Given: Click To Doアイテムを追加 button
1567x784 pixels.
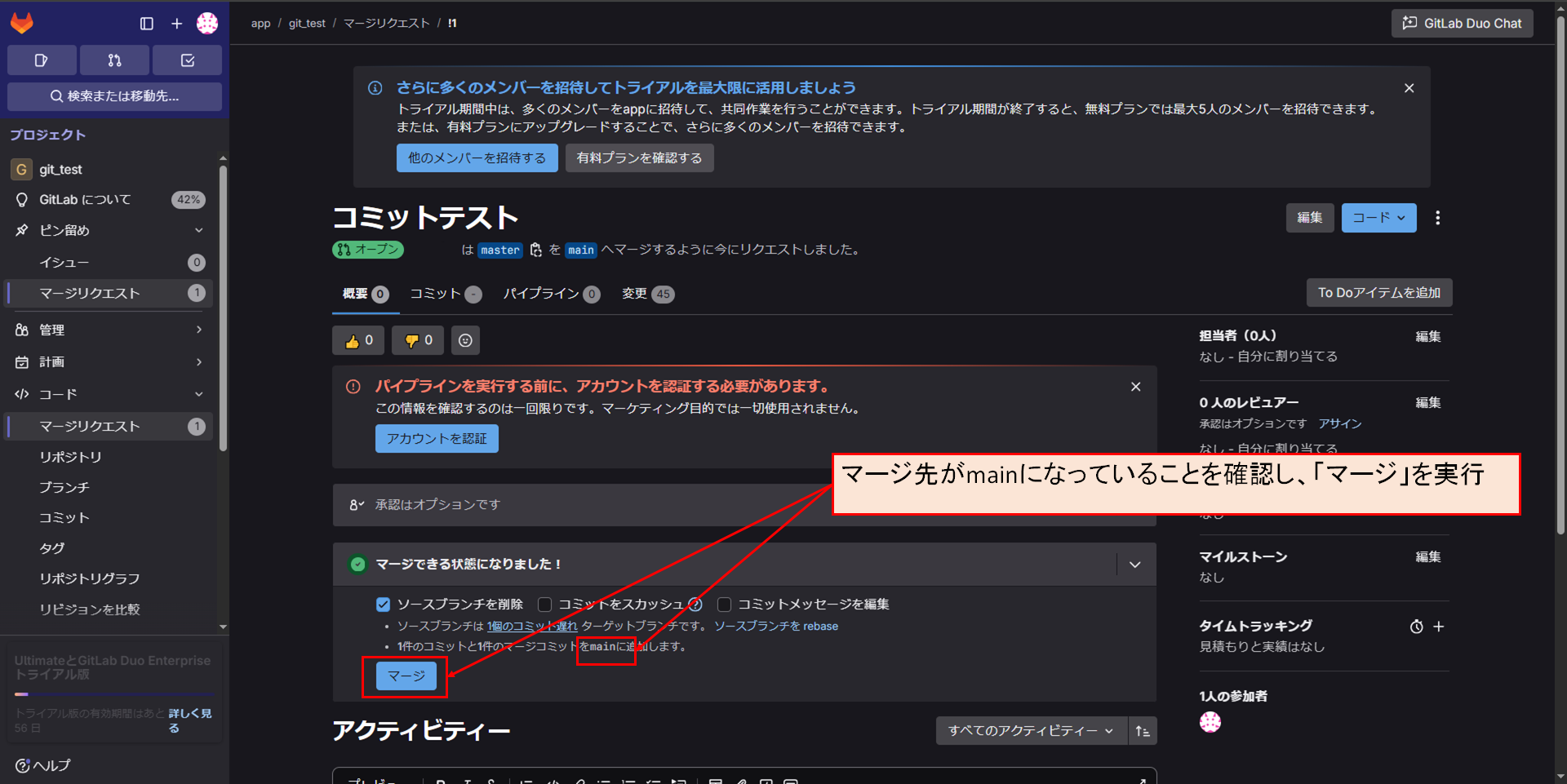Looking at the screenshot, I should [1379, 293].
